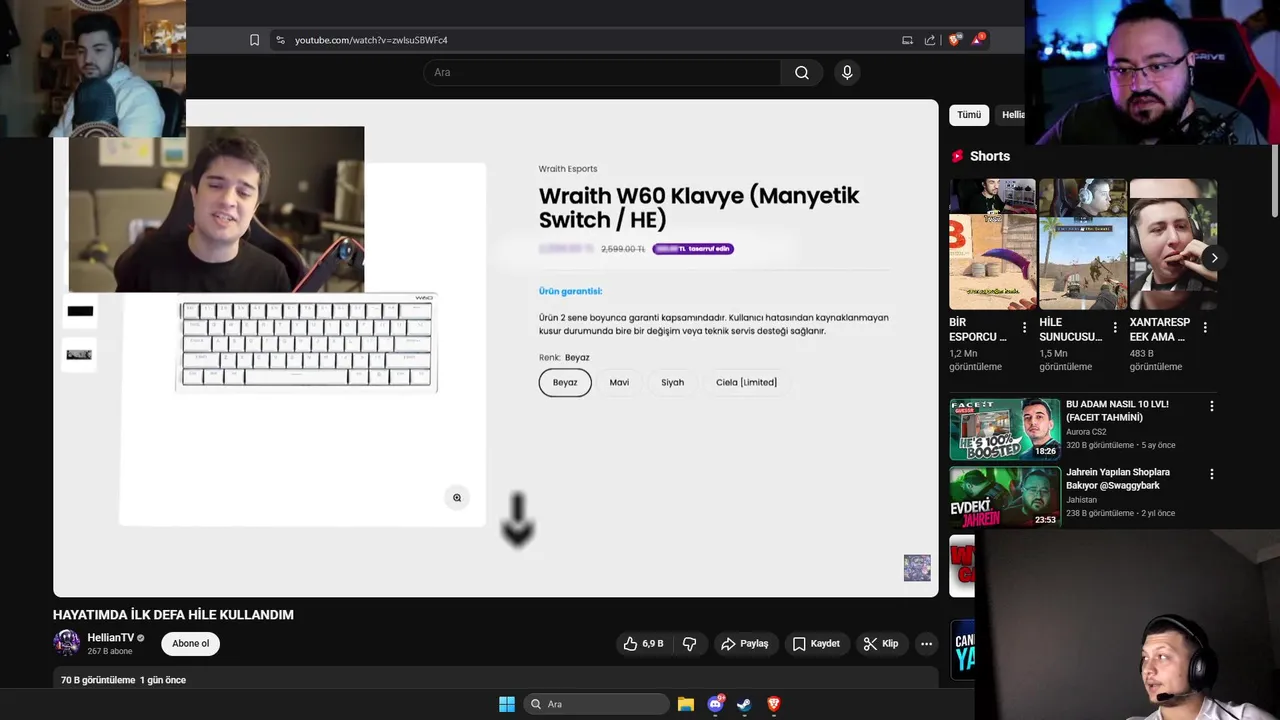The height and width of the screenshot is (720, 1280).
Task: Click the zoom magnifier on product image
Action: tap(457, 498)
